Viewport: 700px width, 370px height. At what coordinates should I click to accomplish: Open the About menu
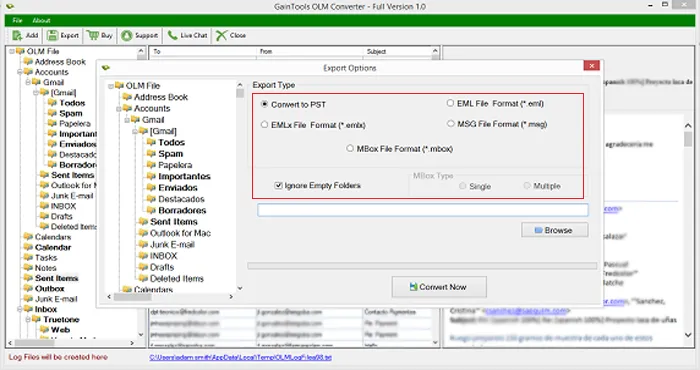(x=41, y=21)
